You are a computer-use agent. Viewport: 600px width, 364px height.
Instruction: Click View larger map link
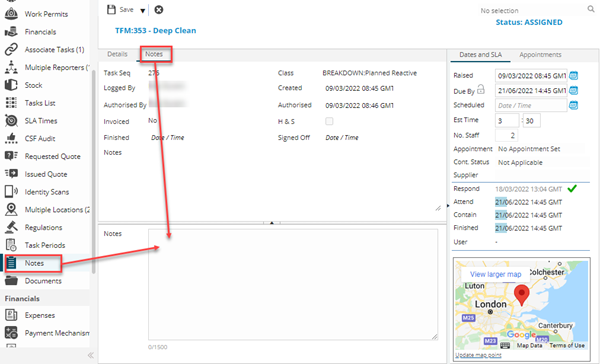496,274
